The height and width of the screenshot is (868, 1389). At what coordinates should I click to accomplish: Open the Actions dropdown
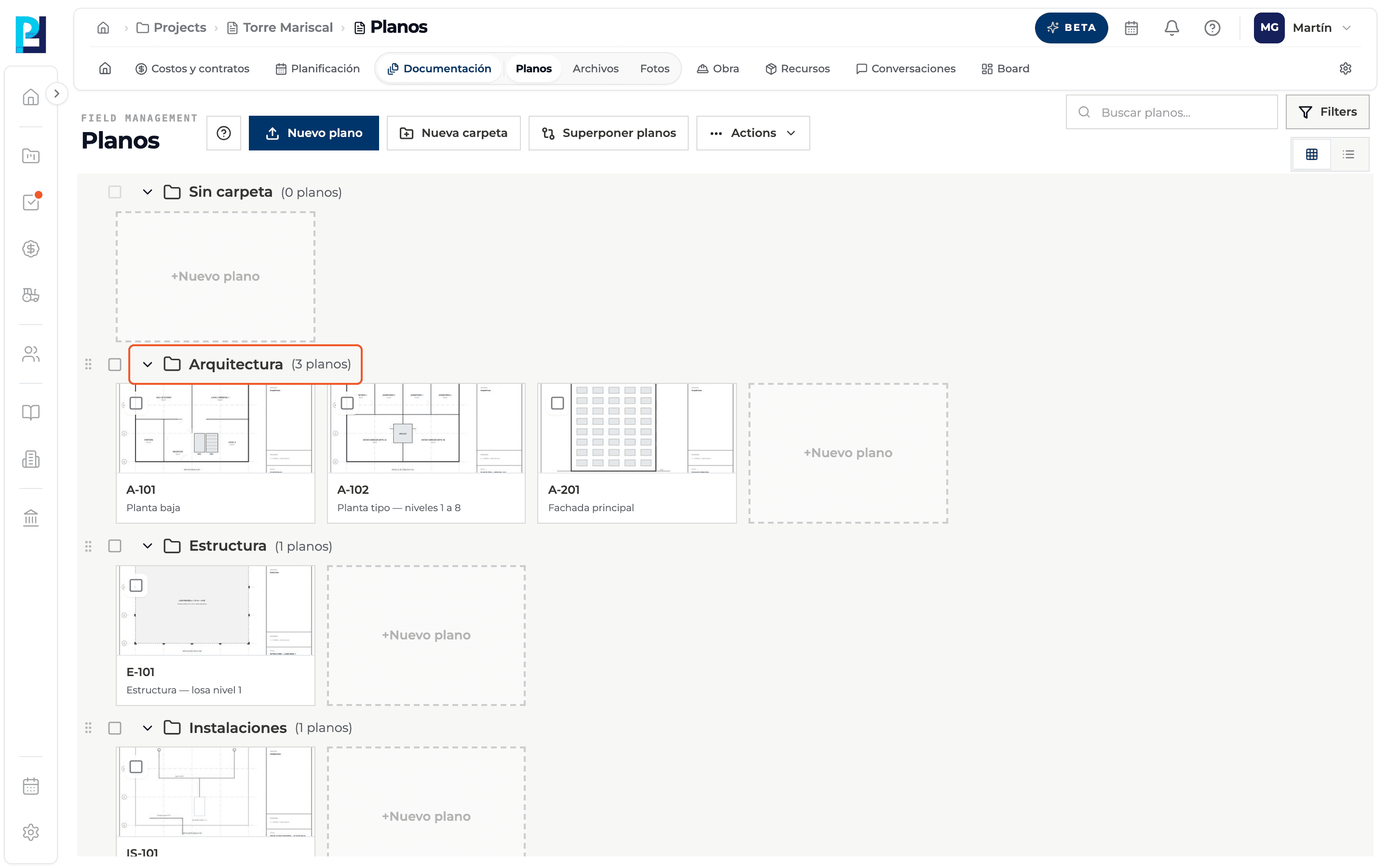pyautogui.click(x=752, y=133)
